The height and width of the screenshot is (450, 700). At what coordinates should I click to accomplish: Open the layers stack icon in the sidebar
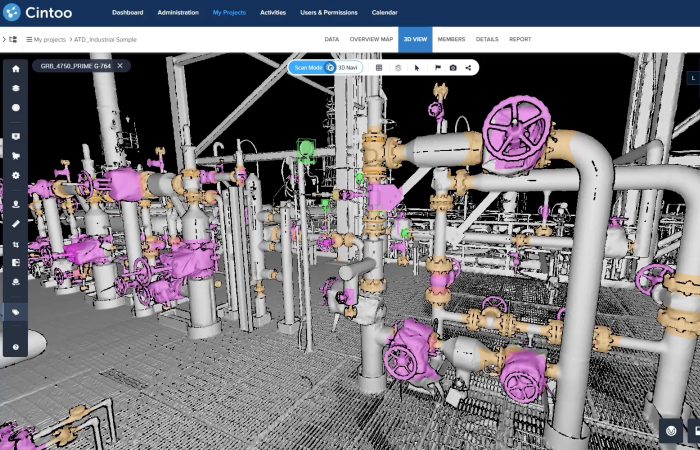[15, 88]
